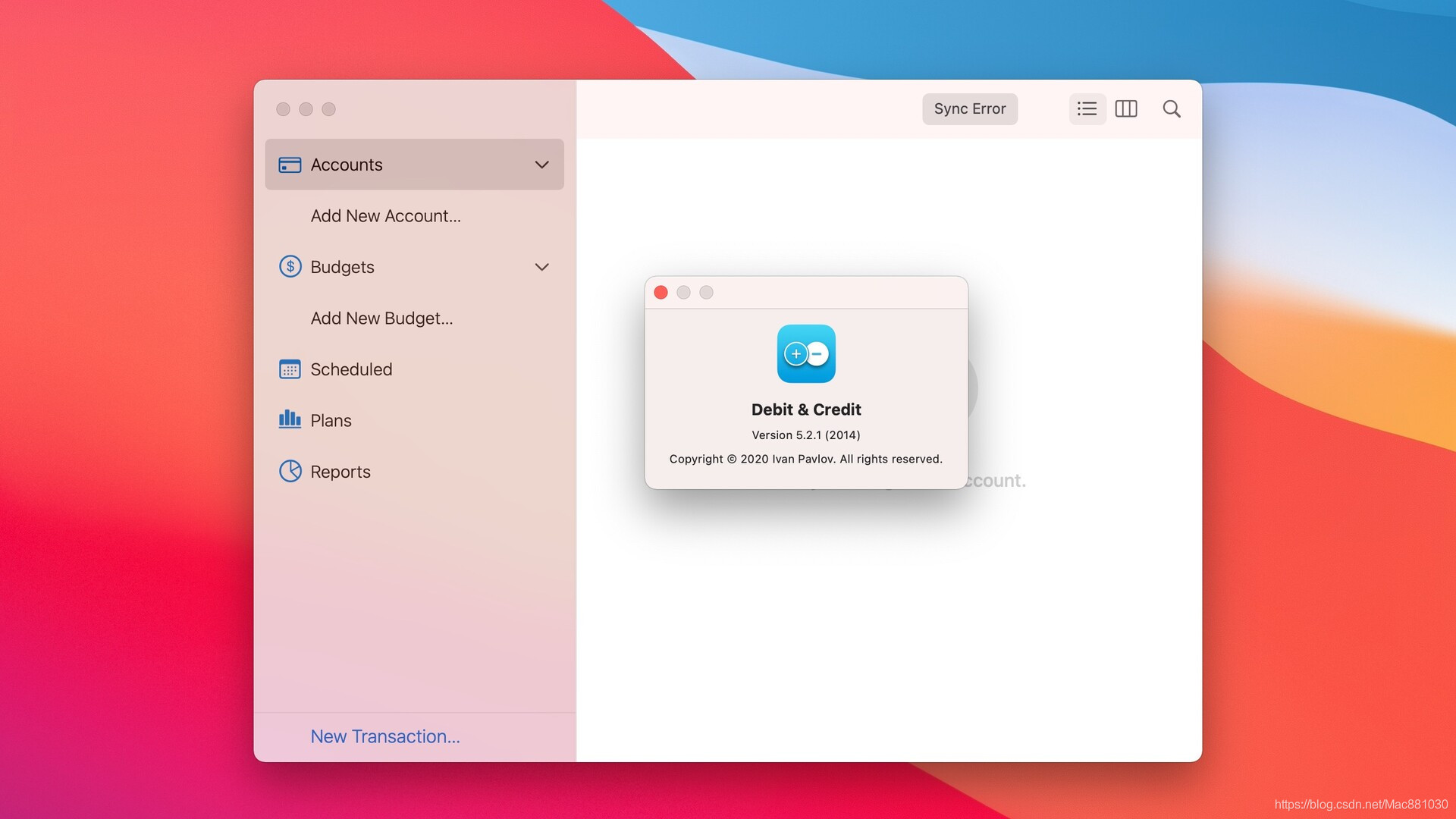
Task: Toggle the about window zoom button
Action: pyautogui.click(x=706, y=292)
